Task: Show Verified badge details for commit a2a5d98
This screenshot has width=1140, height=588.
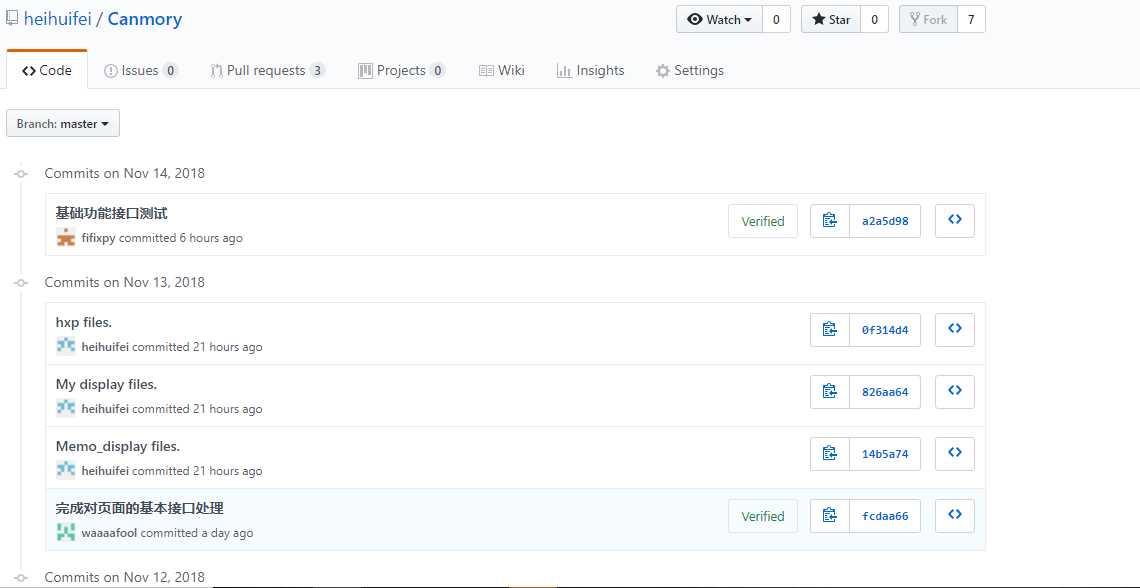Action: [763, 221]
